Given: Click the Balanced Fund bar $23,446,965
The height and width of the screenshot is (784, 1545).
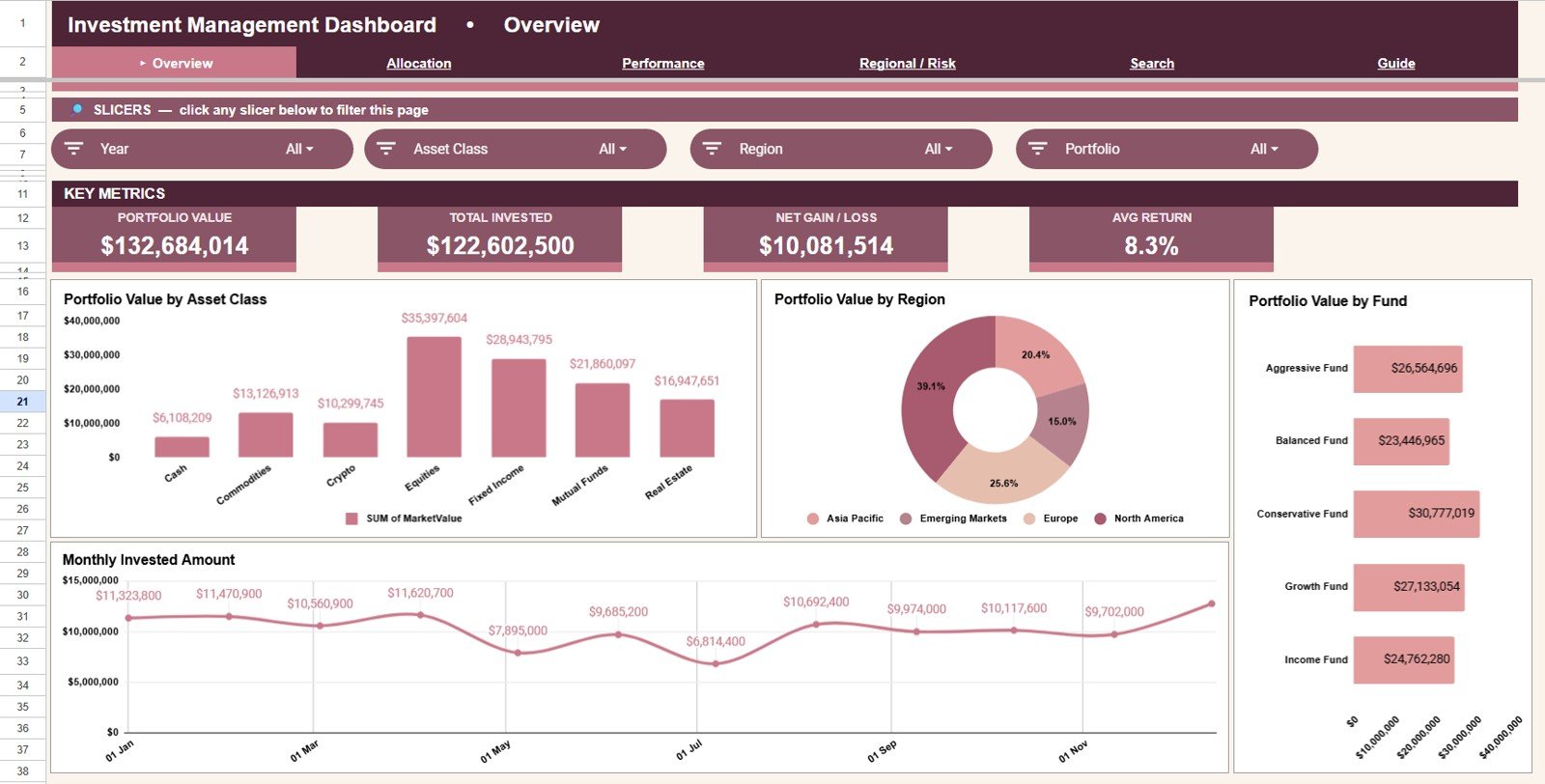Looking at the screenshot, I should [x=1401, y=440].
